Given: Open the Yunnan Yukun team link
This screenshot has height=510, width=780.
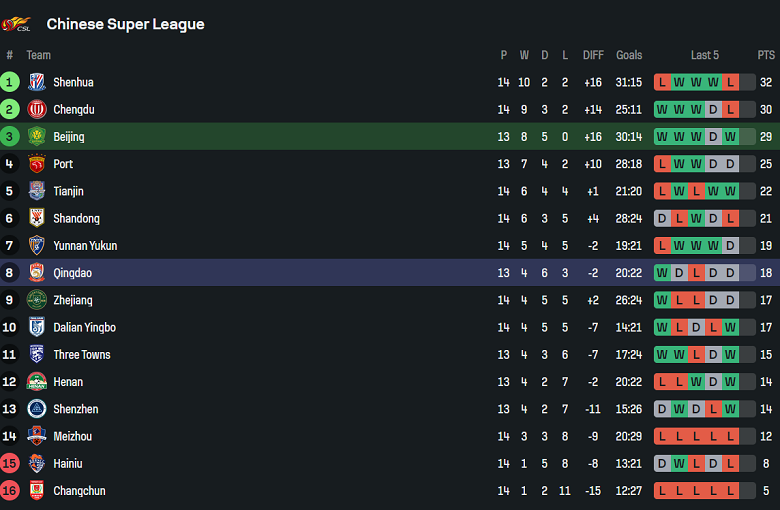Looking at the screenshot, I should [85, 246].
